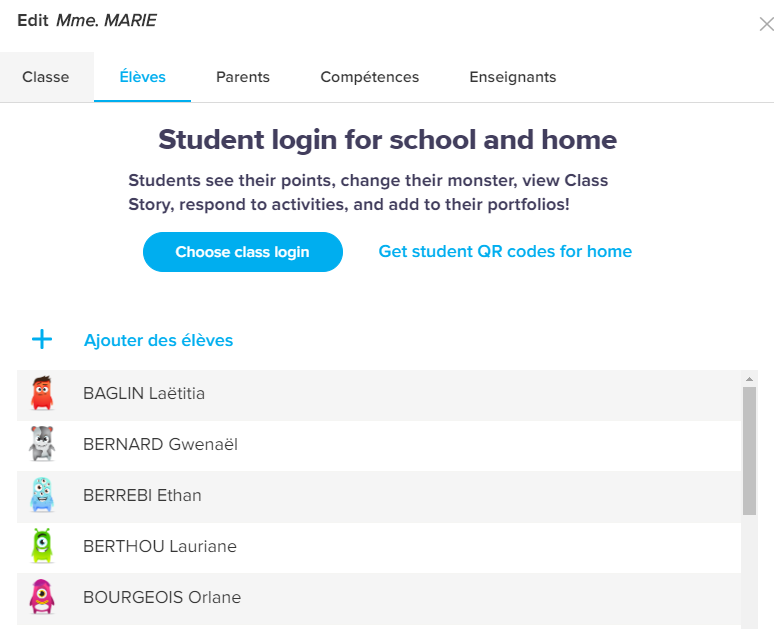Open the Enseignants tab
The height and width of the screenshot is (629, 774).
(x=513, y=77)
